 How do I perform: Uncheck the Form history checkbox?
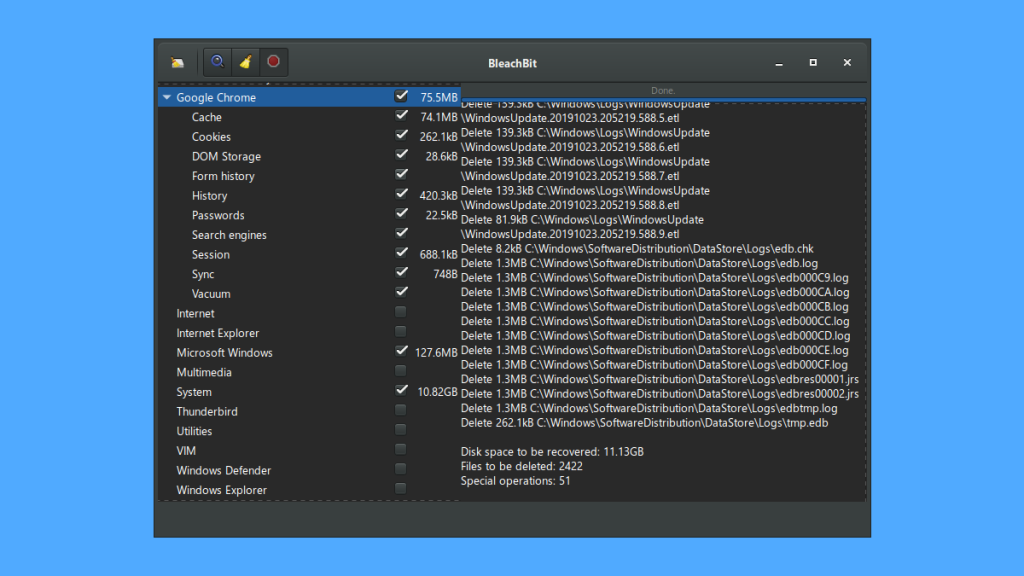[401, 175]
